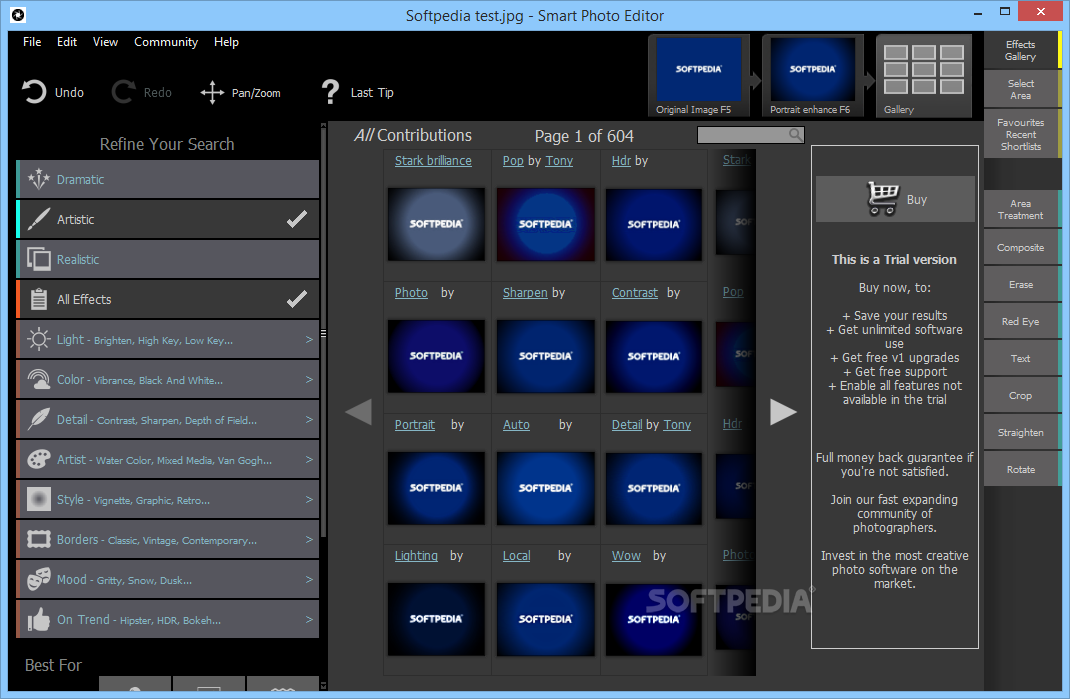1070x699 pixels.
Task: Select the Original Image F5 thumbnail
Action: 699,76
